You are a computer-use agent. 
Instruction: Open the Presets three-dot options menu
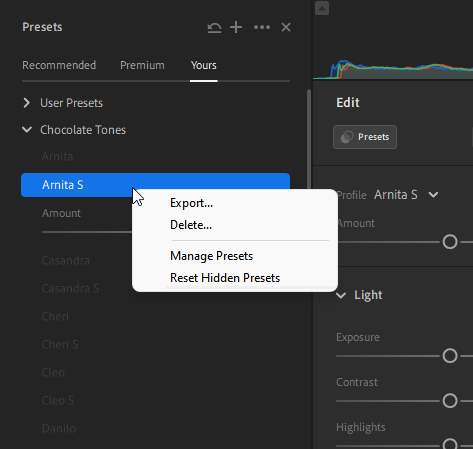point(262,27)
